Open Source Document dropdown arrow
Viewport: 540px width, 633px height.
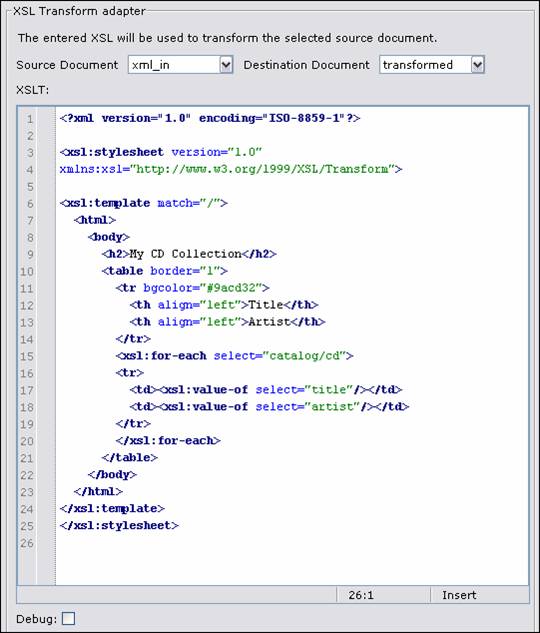[x=226, y=65]
